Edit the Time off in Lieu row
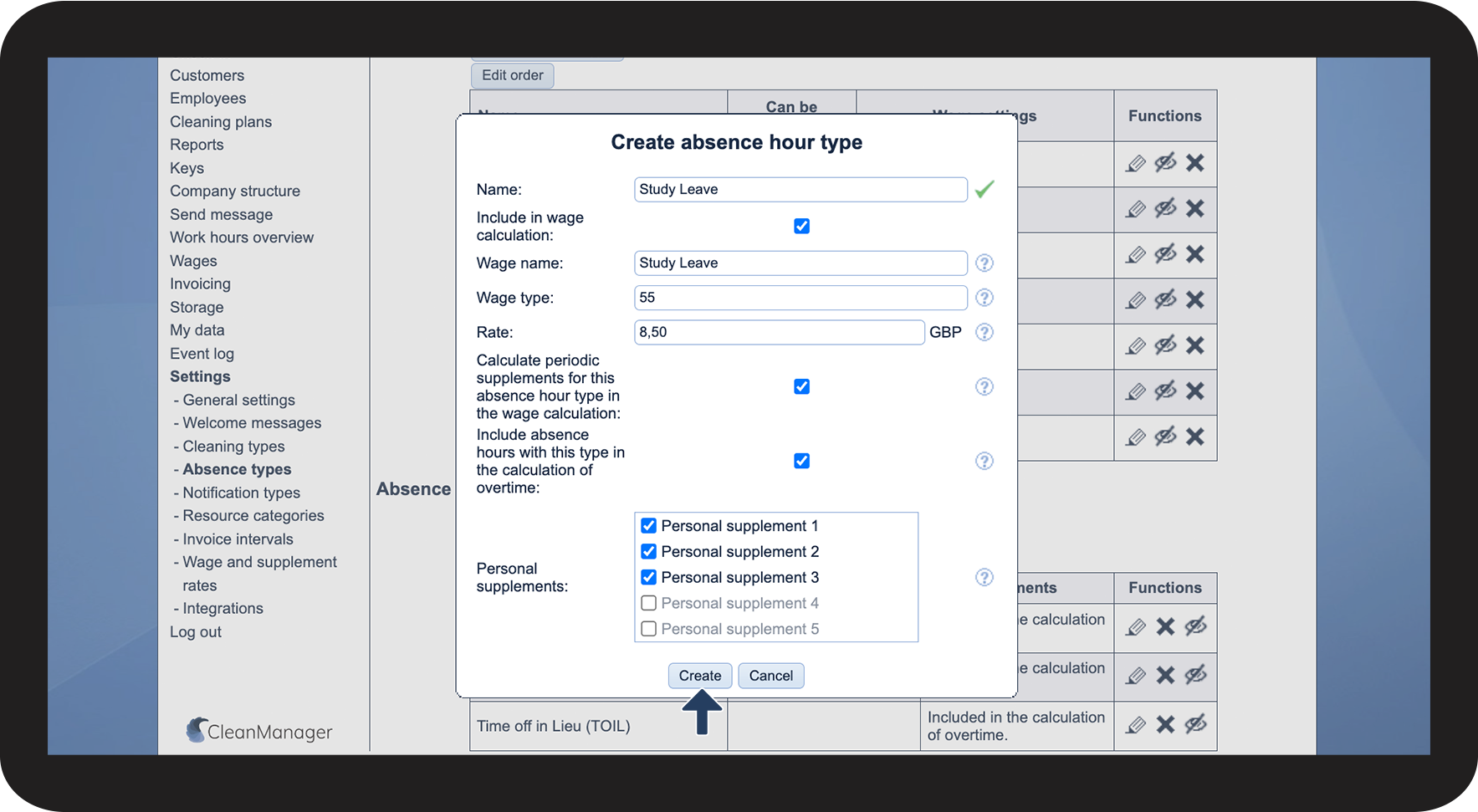 1135,725
